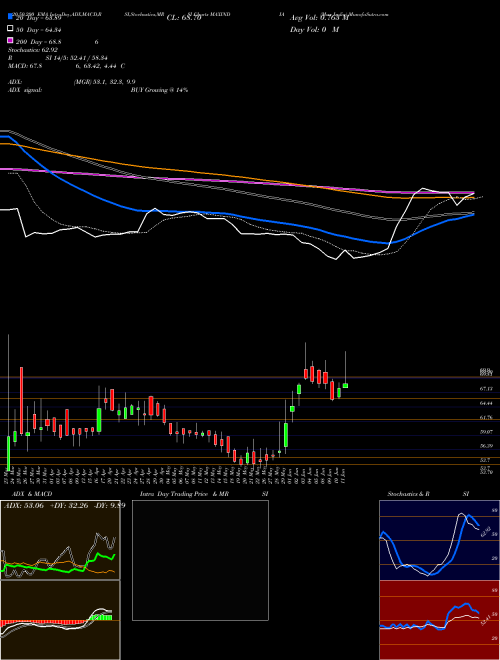
Task: Click the 'ADX signal:' label
Action: pyautogui.click(x=25, y=90)
